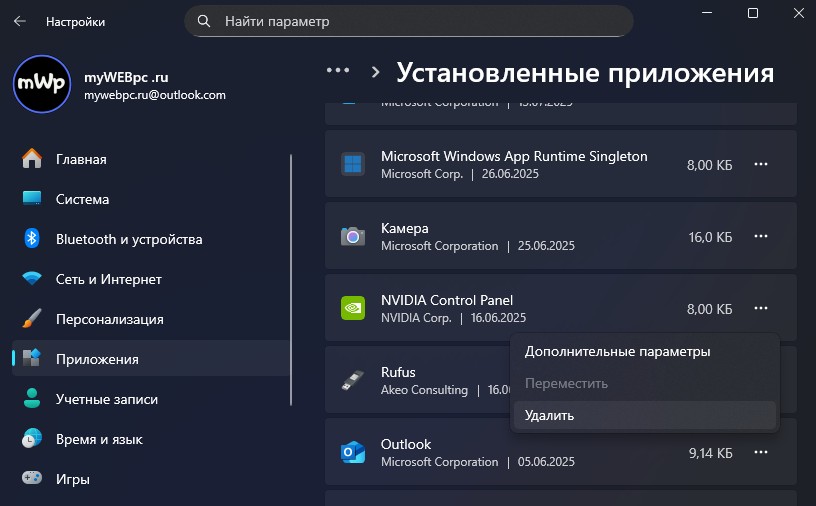Click the Outlook app icon
The width and height of the screenshot is (816, 506).
click(x=353, y=452)
